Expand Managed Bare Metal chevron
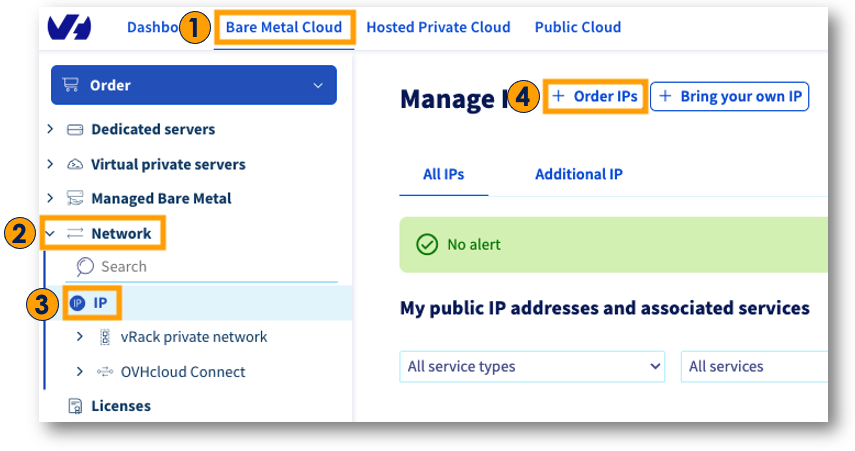Screen dimensions: 855x451 tap(50, 198)
